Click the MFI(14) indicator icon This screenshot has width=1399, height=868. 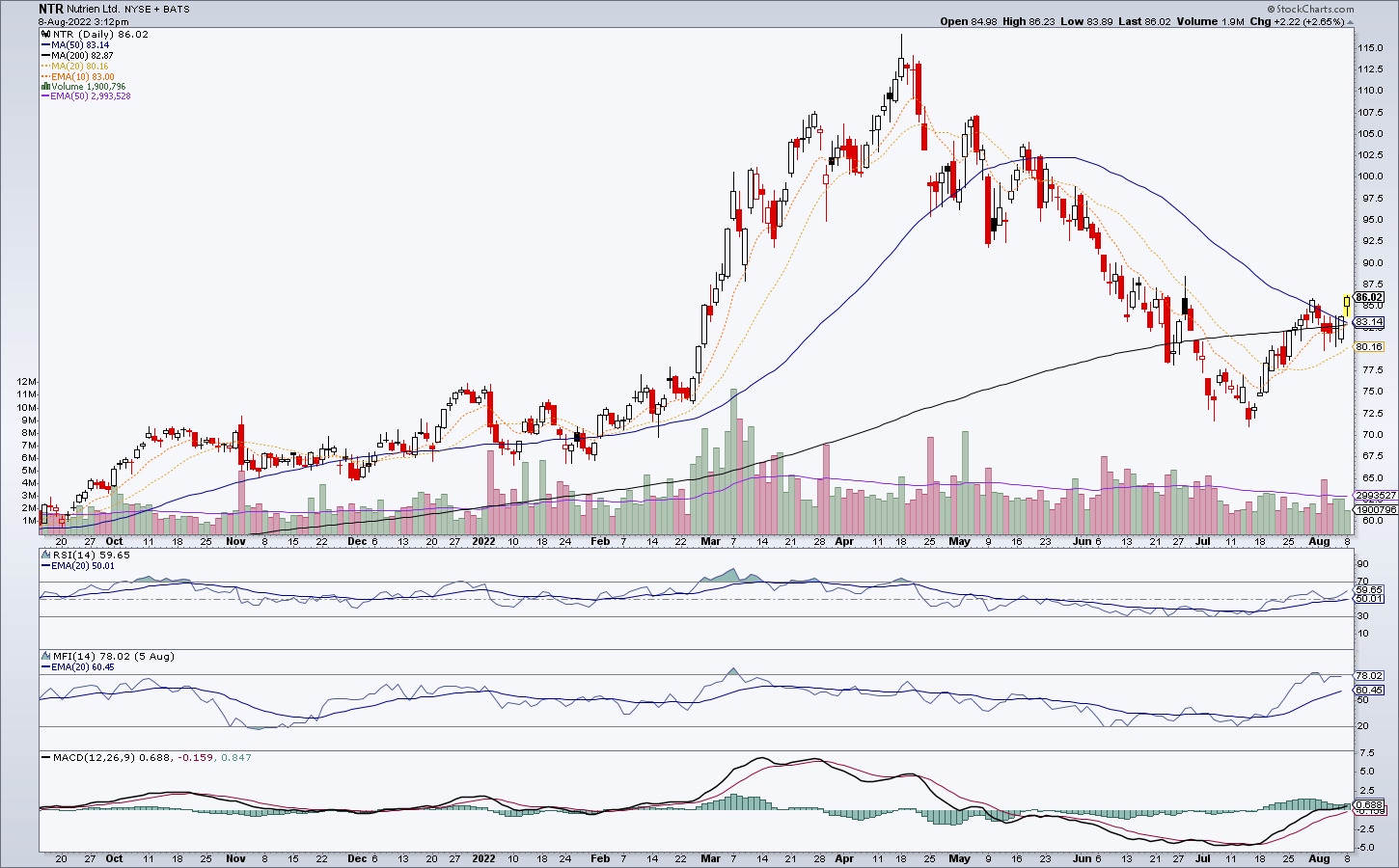(45, 657)
